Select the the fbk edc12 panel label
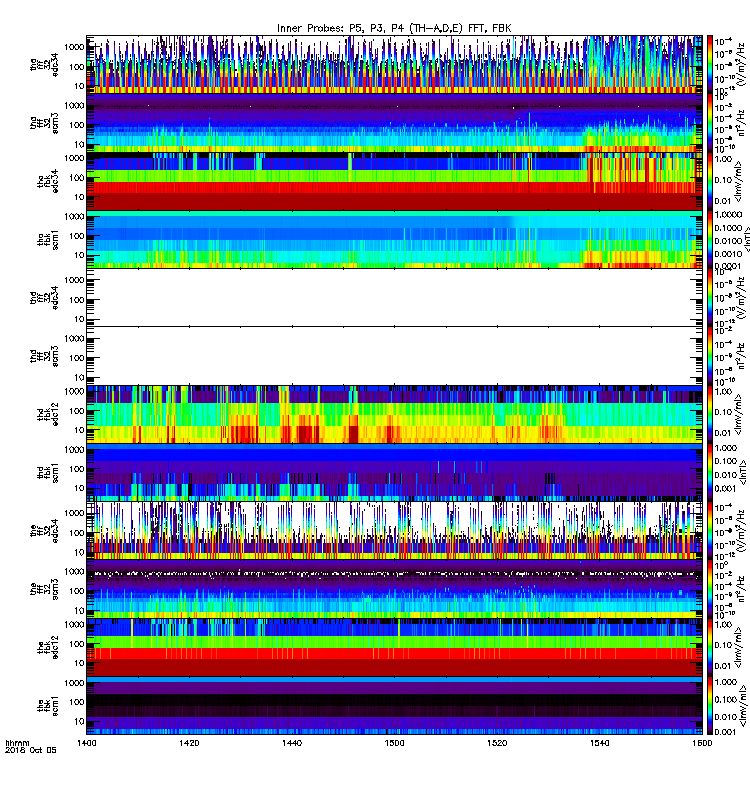Screen dimensions: 750x800 (48, 647)
